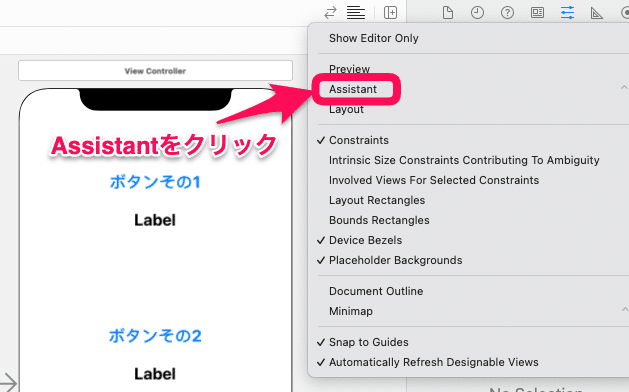
Task: Click the Add Editor split icon
Action: 390,13
